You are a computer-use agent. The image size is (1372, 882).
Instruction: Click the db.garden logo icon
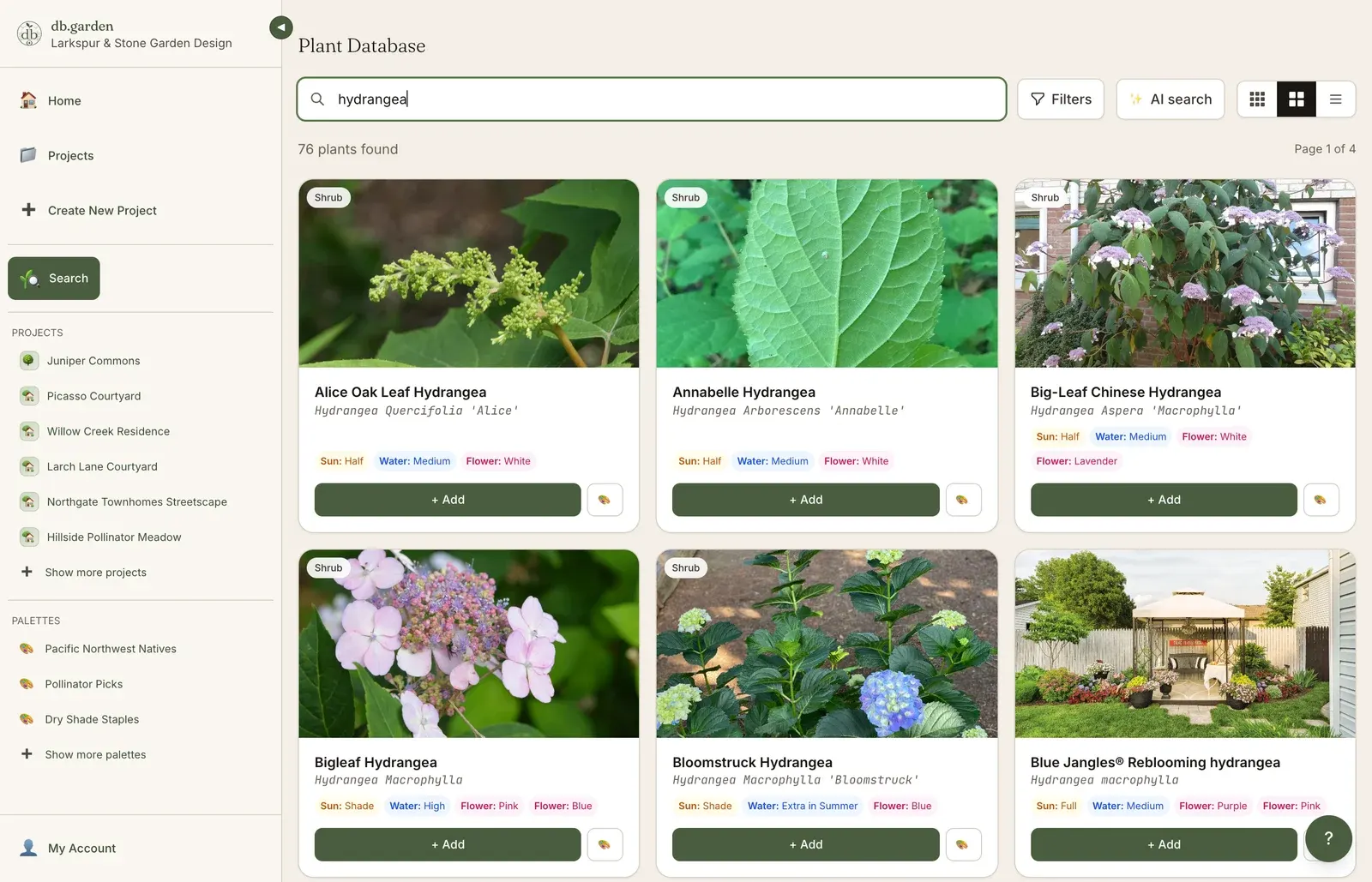29,33
